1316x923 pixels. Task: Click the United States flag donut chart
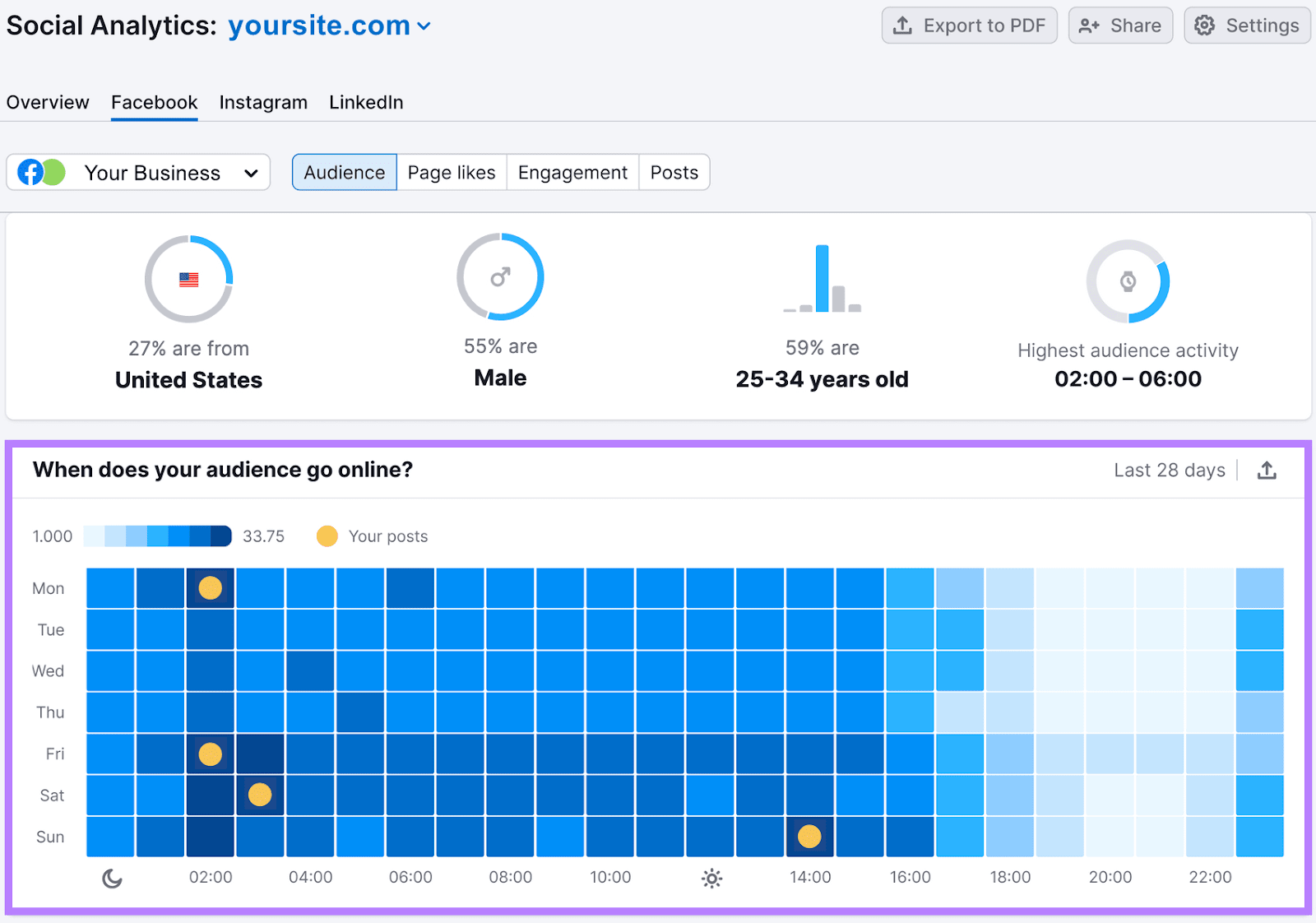189,280
